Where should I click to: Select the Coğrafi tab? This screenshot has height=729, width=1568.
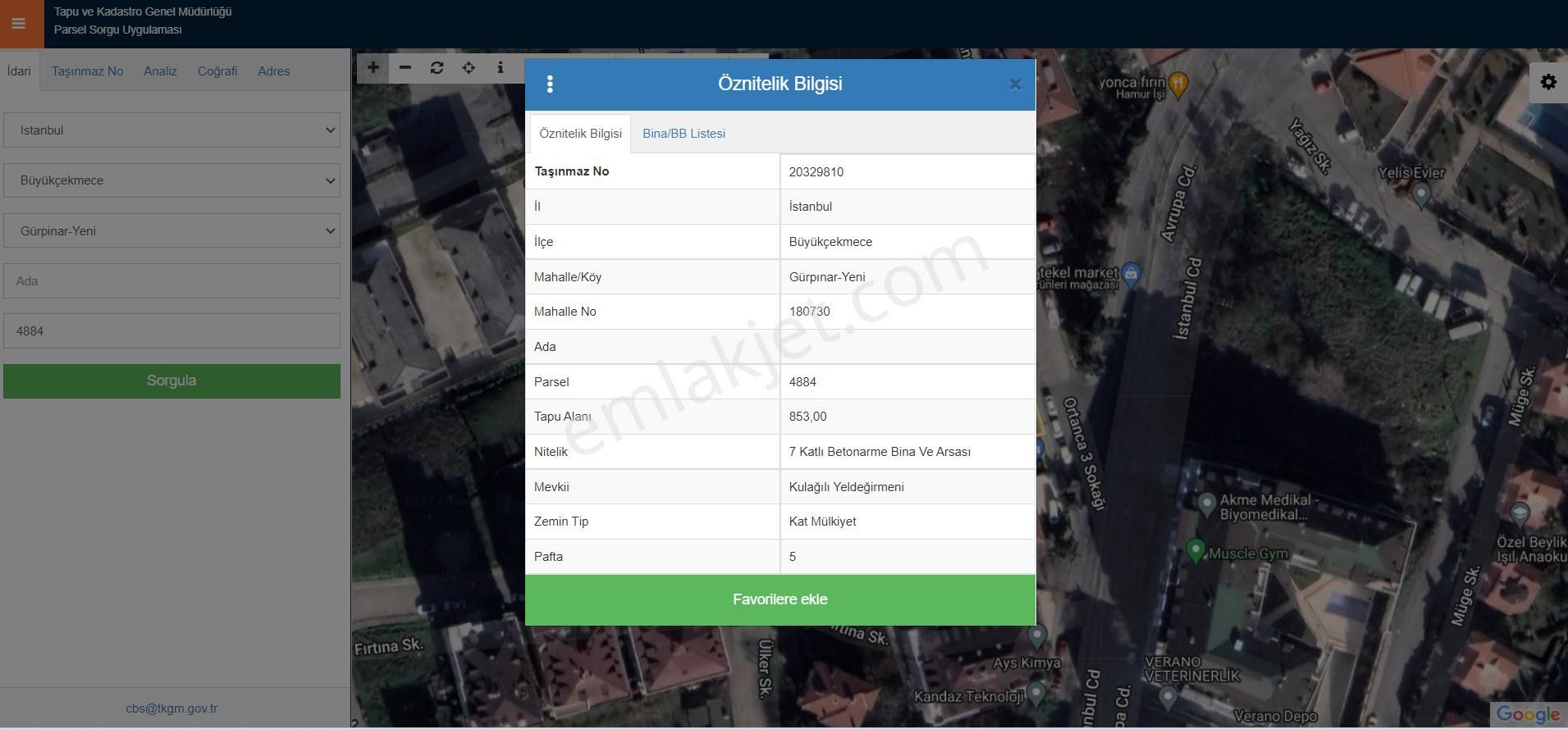pos(217,71)
